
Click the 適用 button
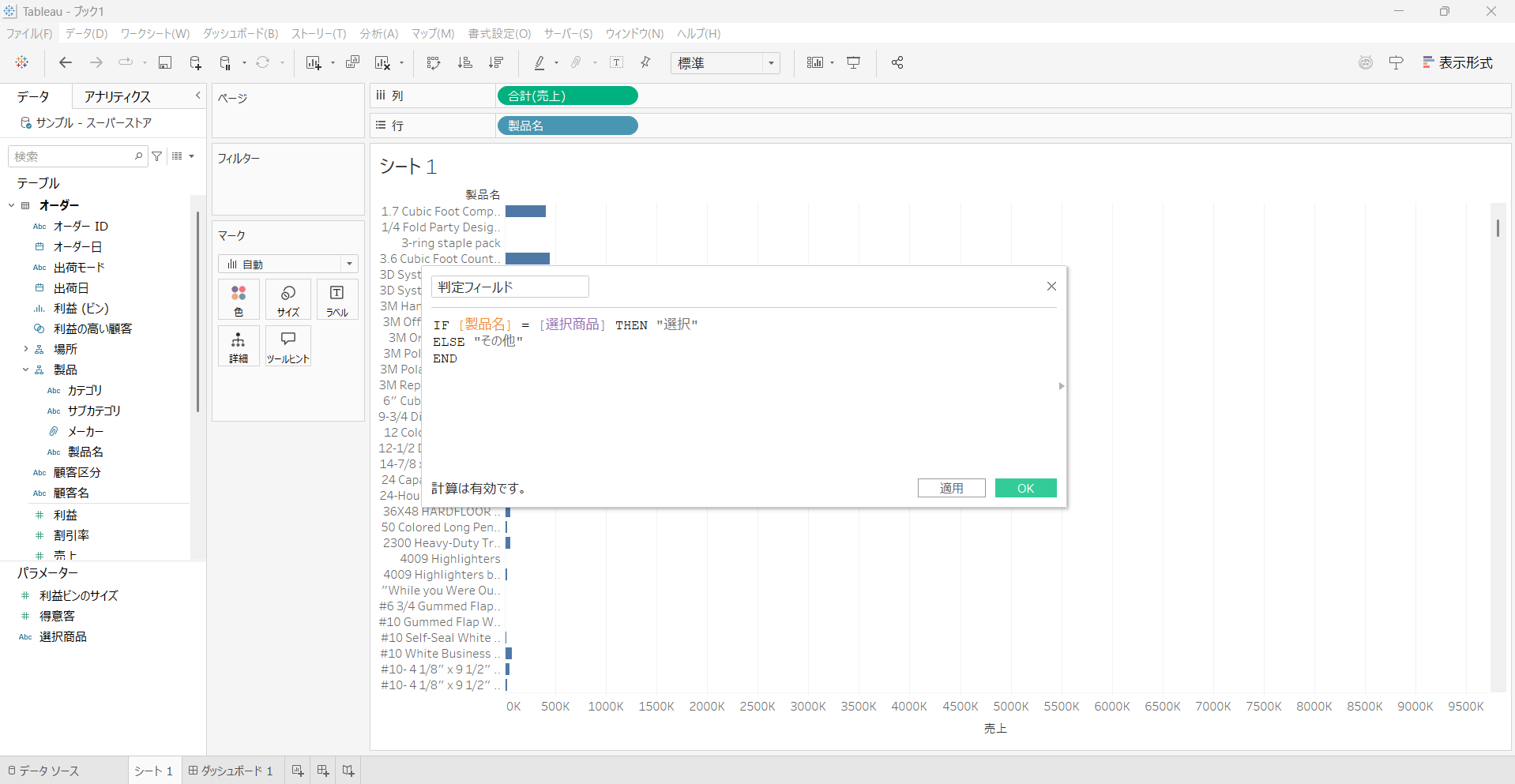tap(951, 488)
